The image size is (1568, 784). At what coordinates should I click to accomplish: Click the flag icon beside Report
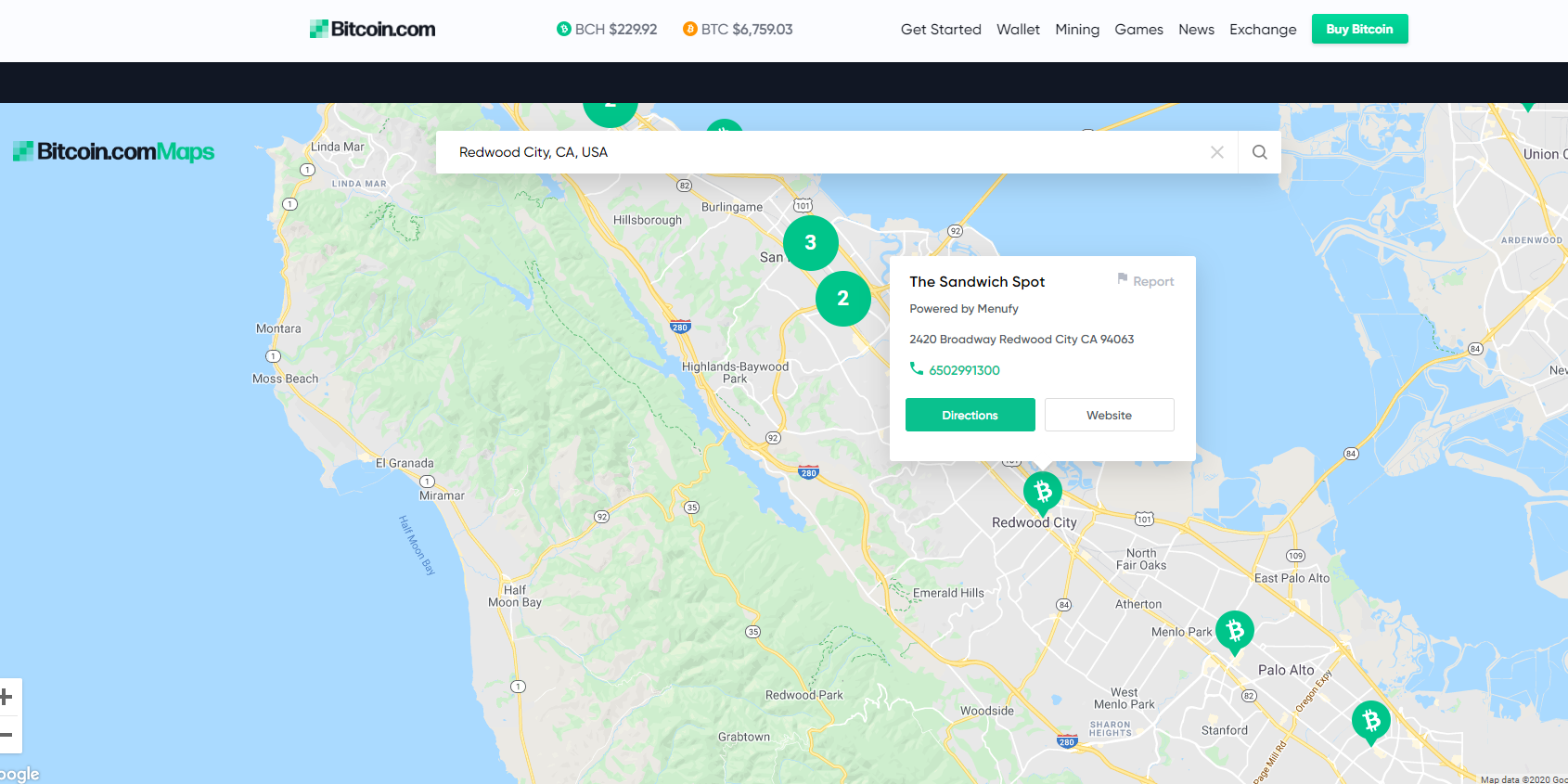click(1123, 278)
